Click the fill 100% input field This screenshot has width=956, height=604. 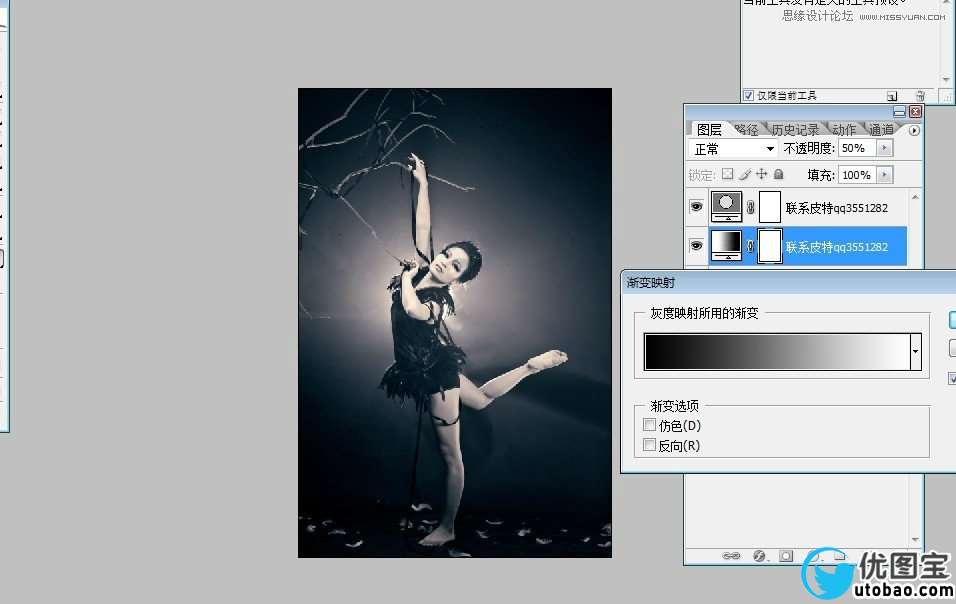pos(857,175)
